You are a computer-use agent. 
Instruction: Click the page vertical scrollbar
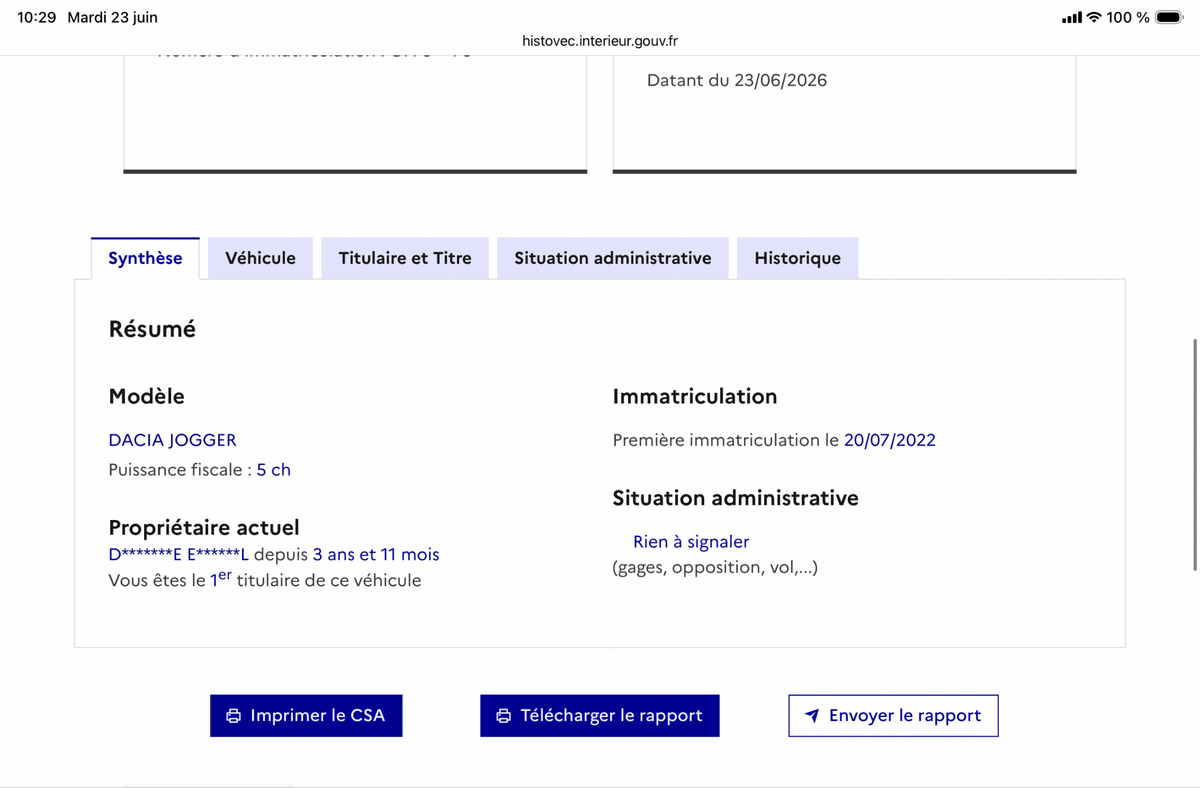click(x=1195, y=455)
